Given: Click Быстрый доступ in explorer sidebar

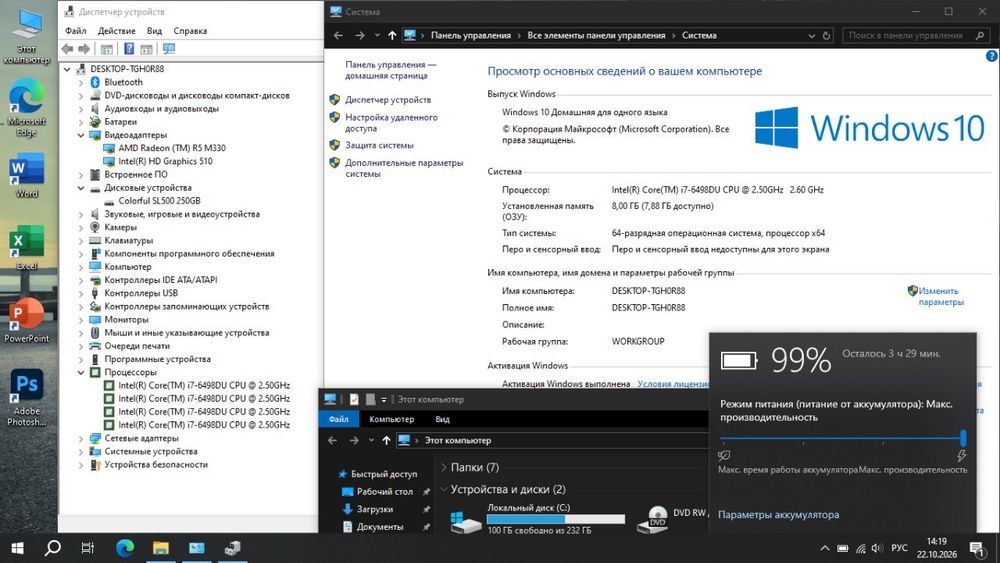Looking at the screenshot, I should tap(384, 474).
